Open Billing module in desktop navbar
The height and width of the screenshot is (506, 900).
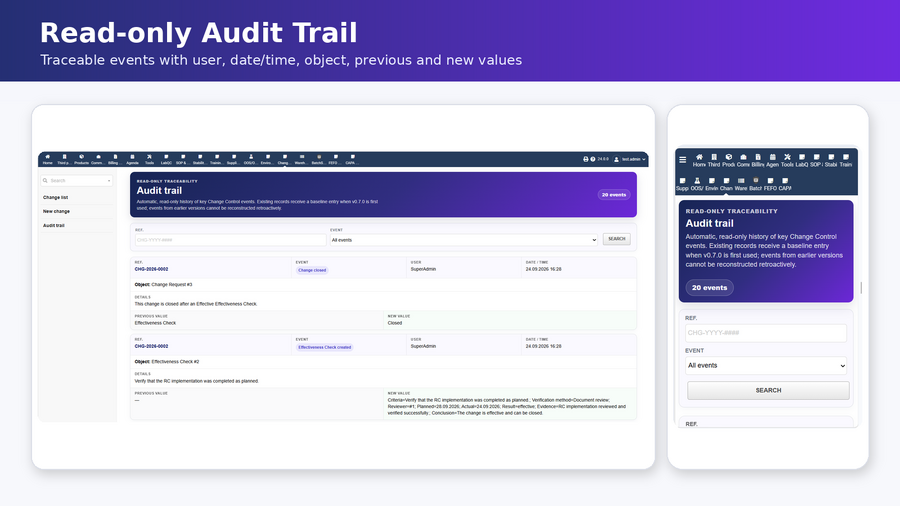115,159
